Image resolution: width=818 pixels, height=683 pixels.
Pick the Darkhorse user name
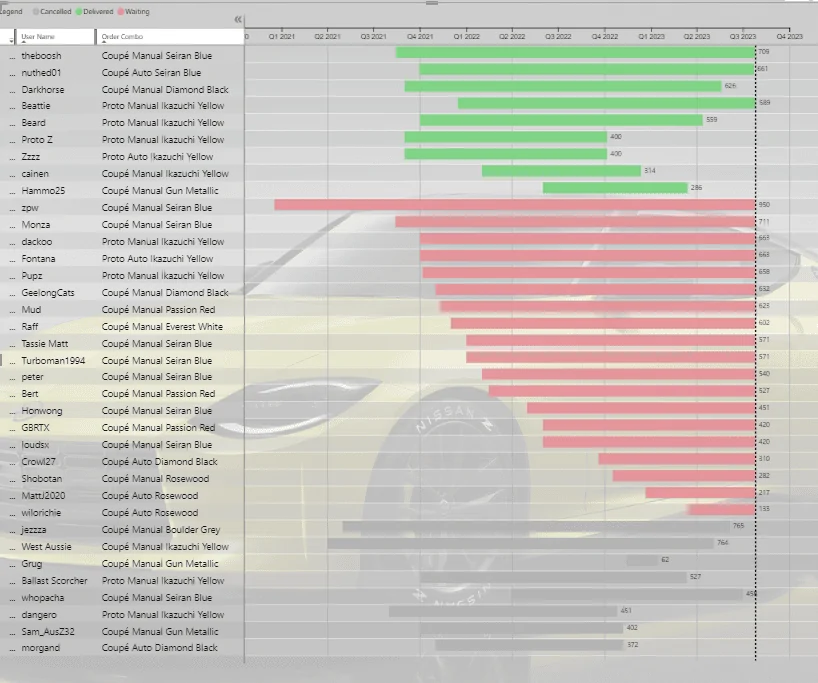coord(43,90)
